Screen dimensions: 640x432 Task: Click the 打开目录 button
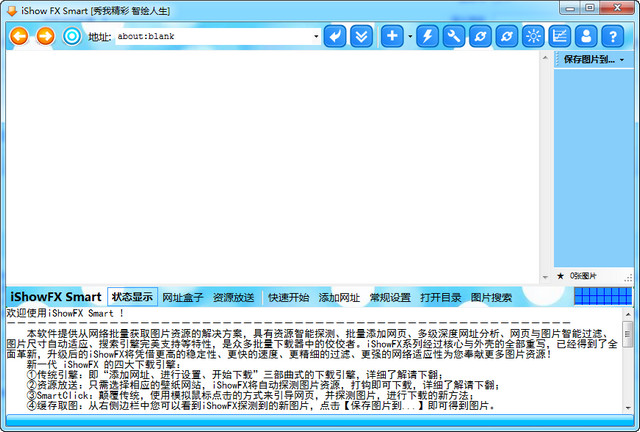441,298
